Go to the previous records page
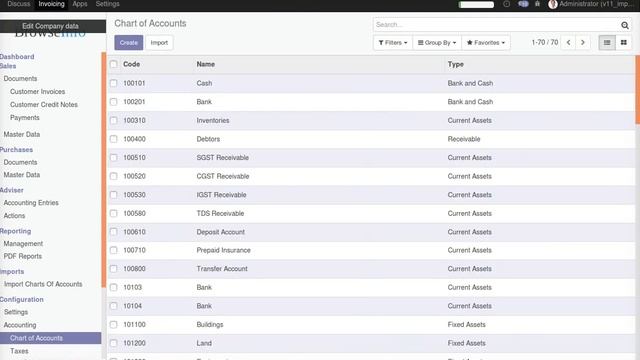 coord(568,42)
